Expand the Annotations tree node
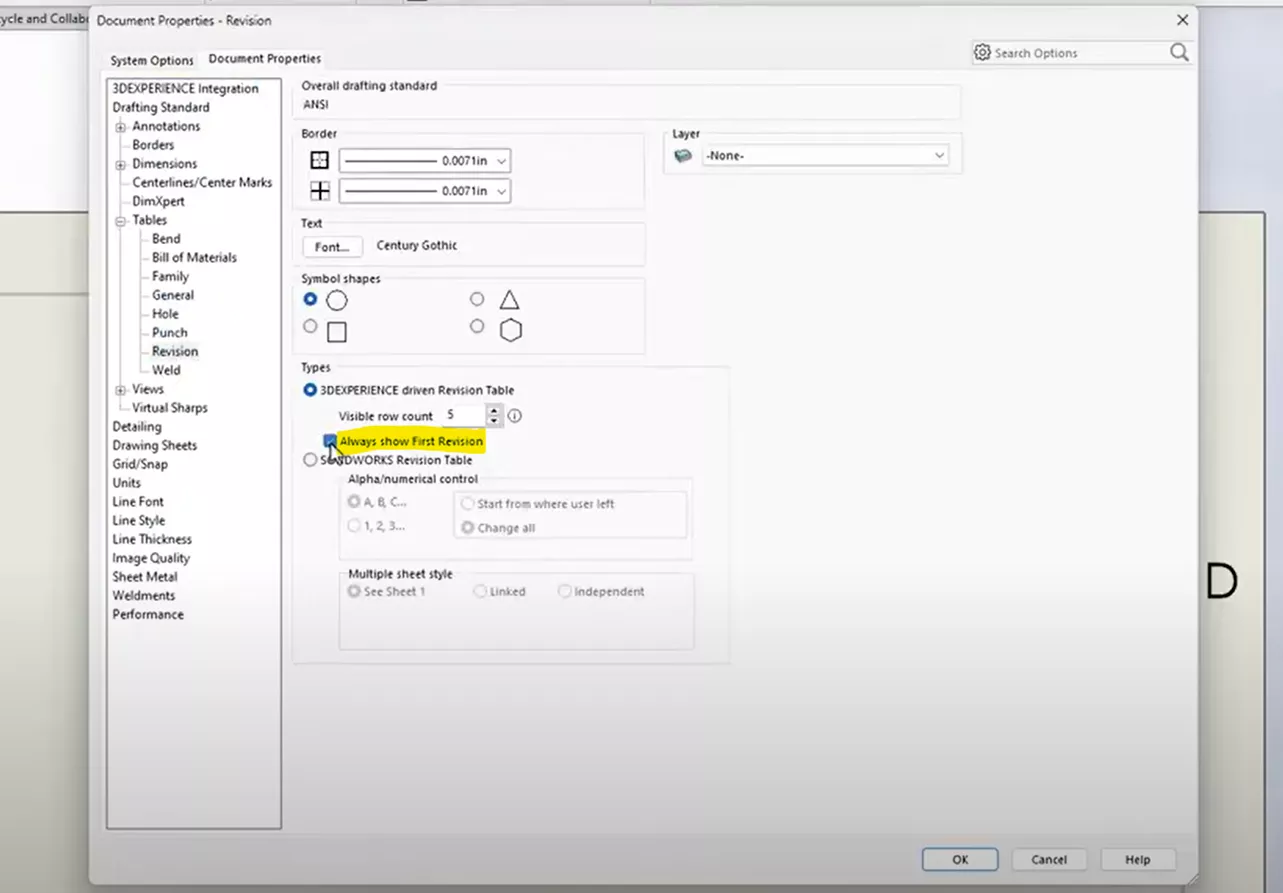Image resolution: width=1283 pixels, height=893 pixels. (x=121, y=127)
